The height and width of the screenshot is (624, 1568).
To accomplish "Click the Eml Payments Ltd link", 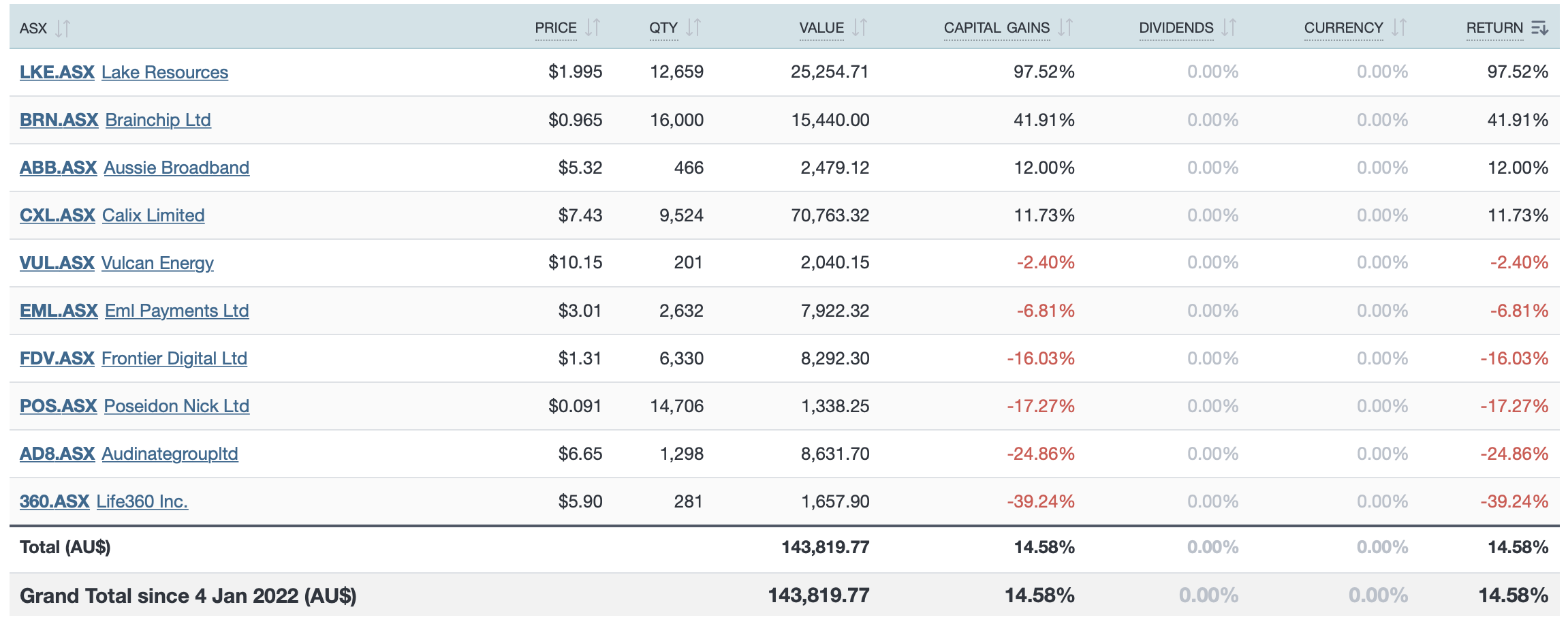I will pyautogui.click(x=176, y=311).
